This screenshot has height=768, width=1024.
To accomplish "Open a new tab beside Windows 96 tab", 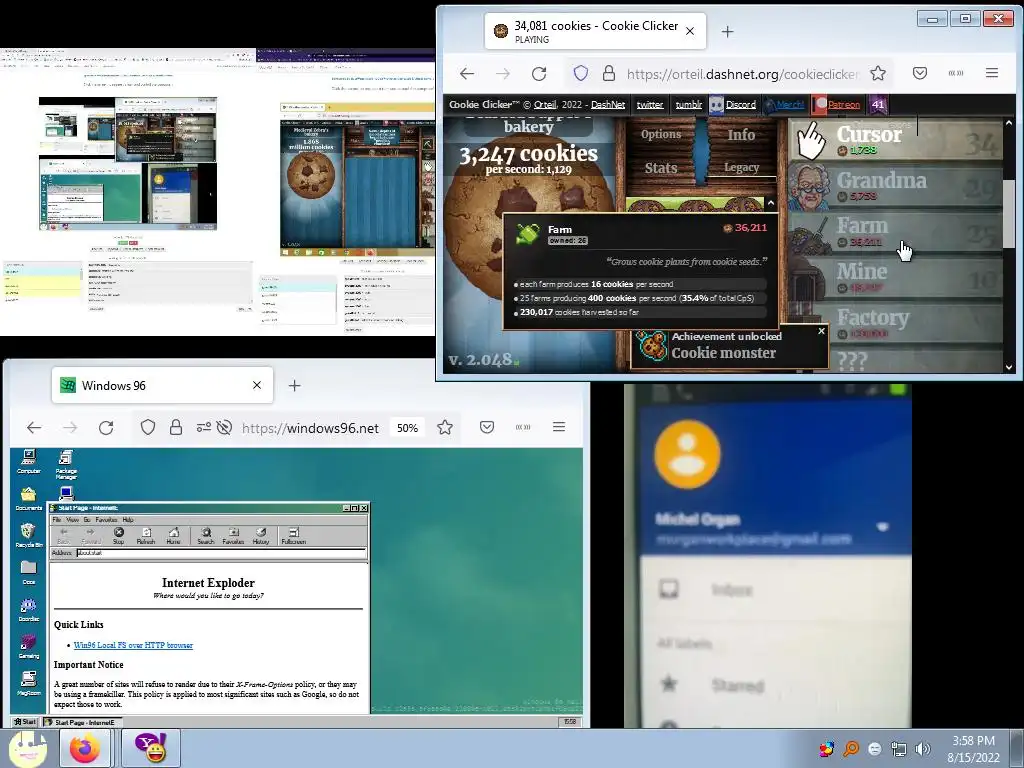I will tap(295, 386).
